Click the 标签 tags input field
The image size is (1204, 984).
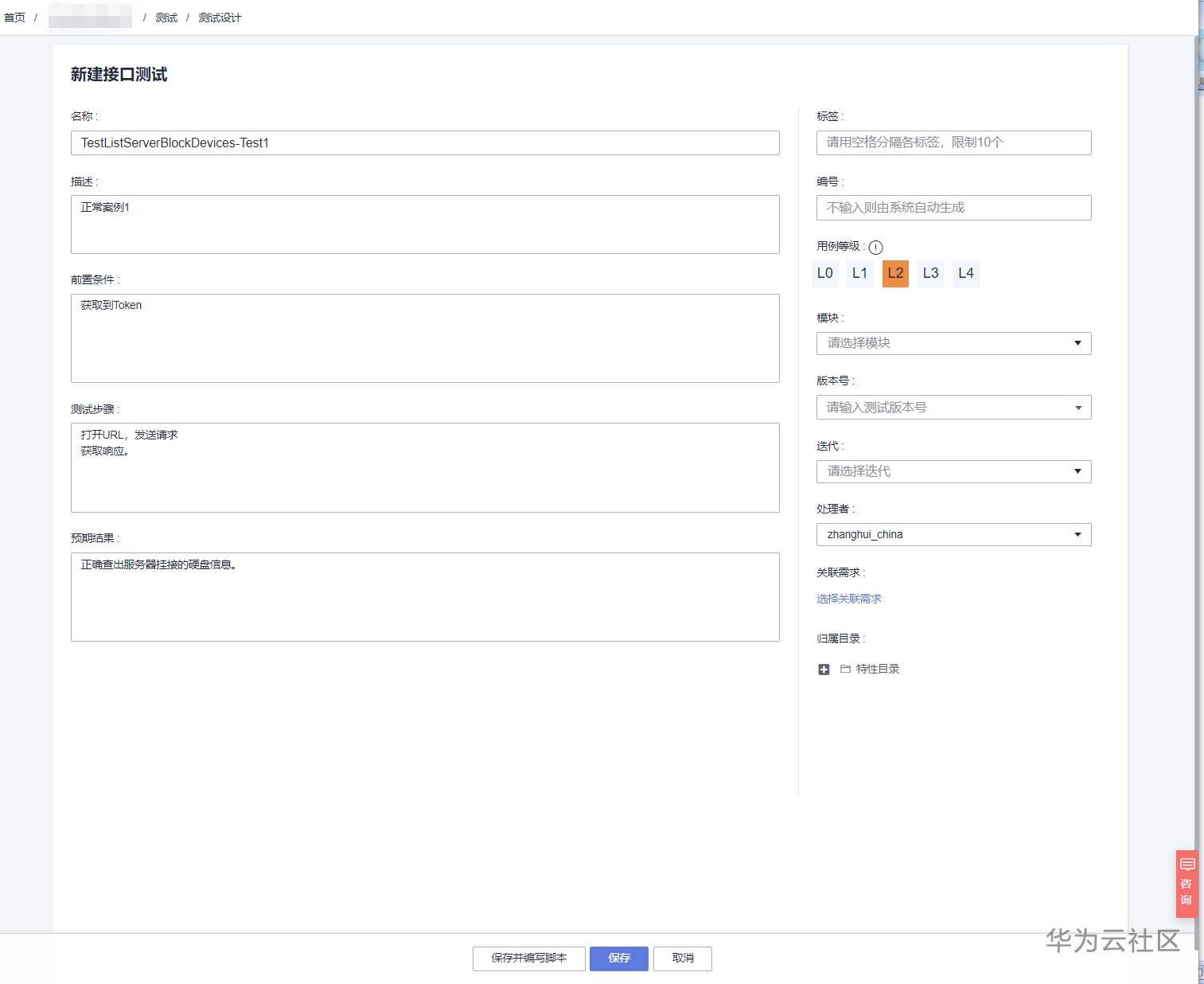[x=953, y=143]
